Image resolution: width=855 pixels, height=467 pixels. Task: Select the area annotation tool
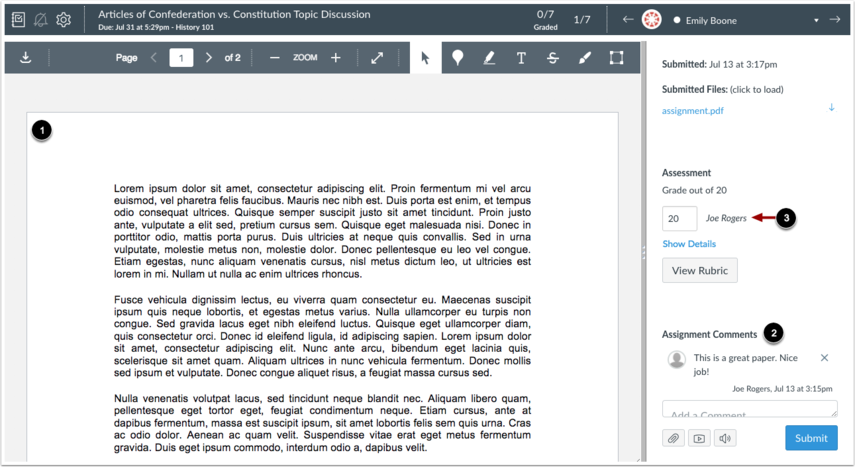click(616, 57)
